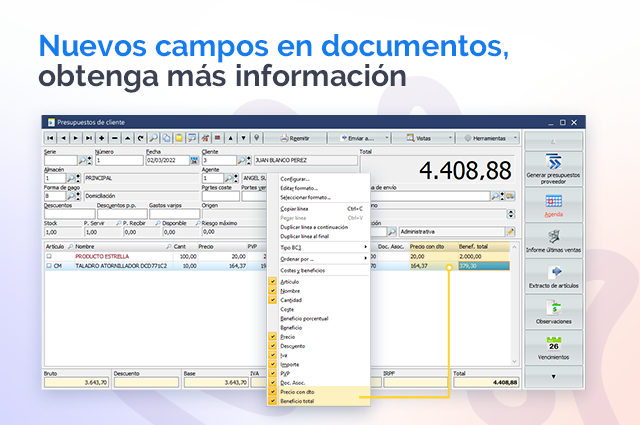Click the refresh arrow toolbar icon
640x425 pixels.
pyautogui.click(x=140, y=138)
